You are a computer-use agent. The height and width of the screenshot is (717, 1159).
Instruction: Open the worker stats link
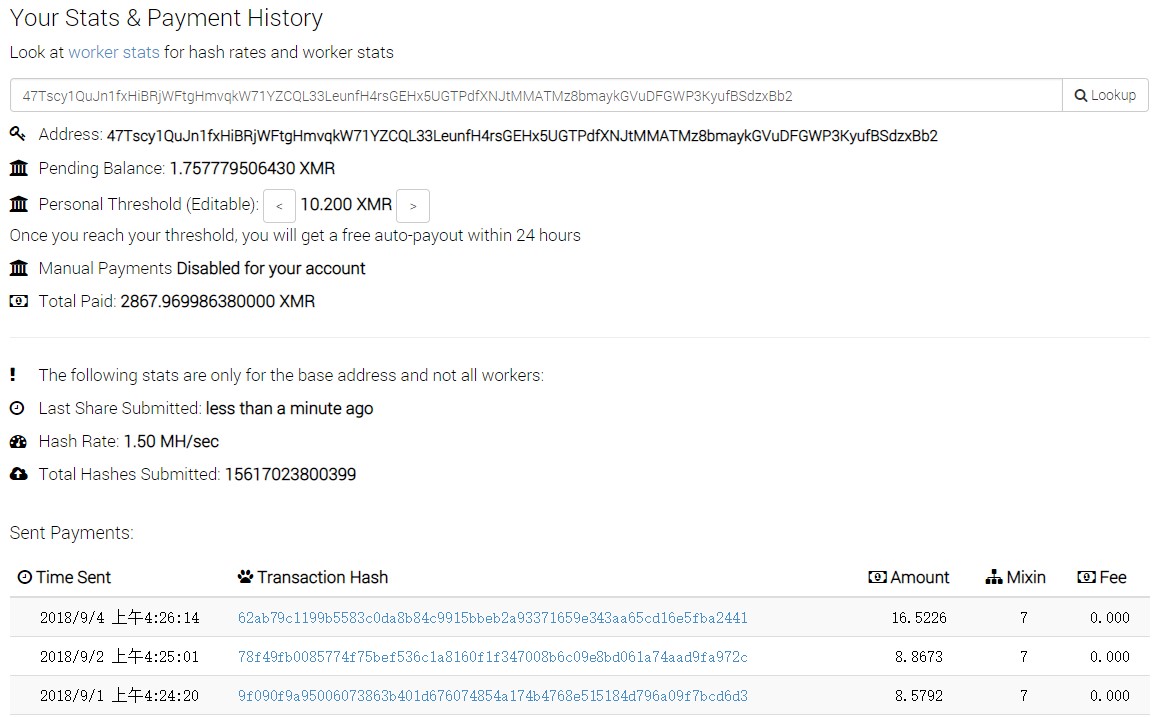pos(114,52)
